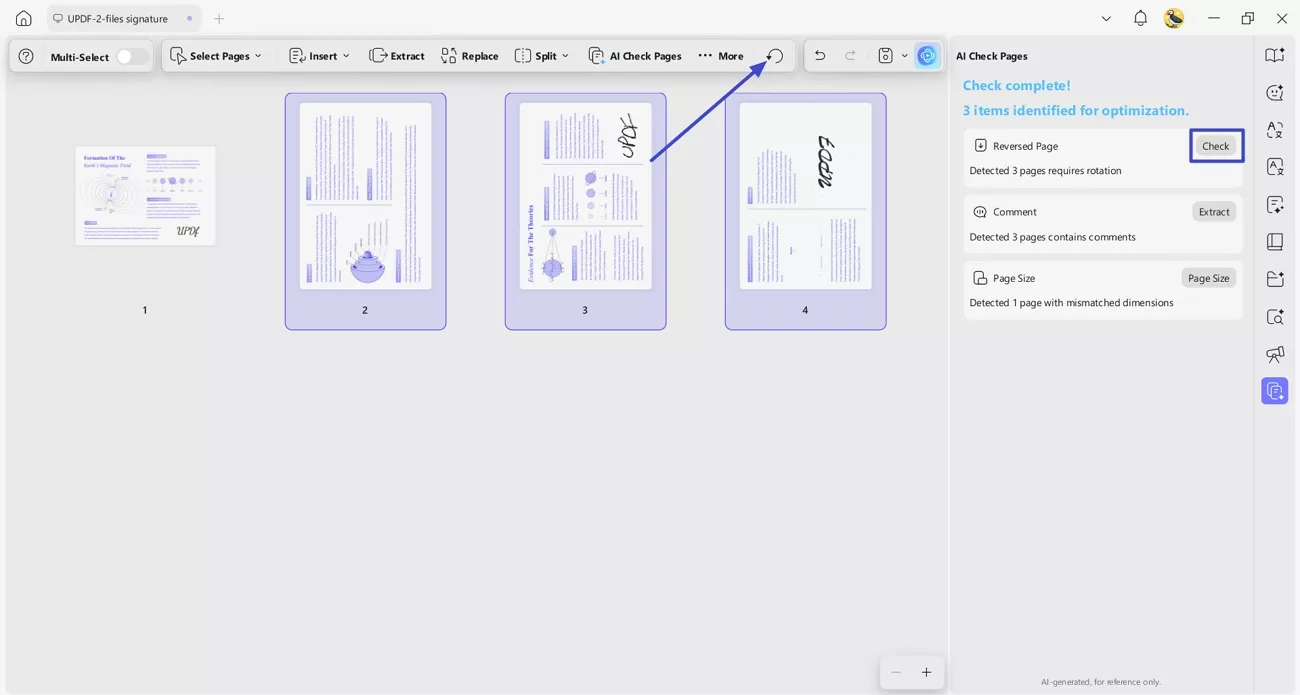
Task: Open the Undo action on the toolbar
Action: click(819, 55)
